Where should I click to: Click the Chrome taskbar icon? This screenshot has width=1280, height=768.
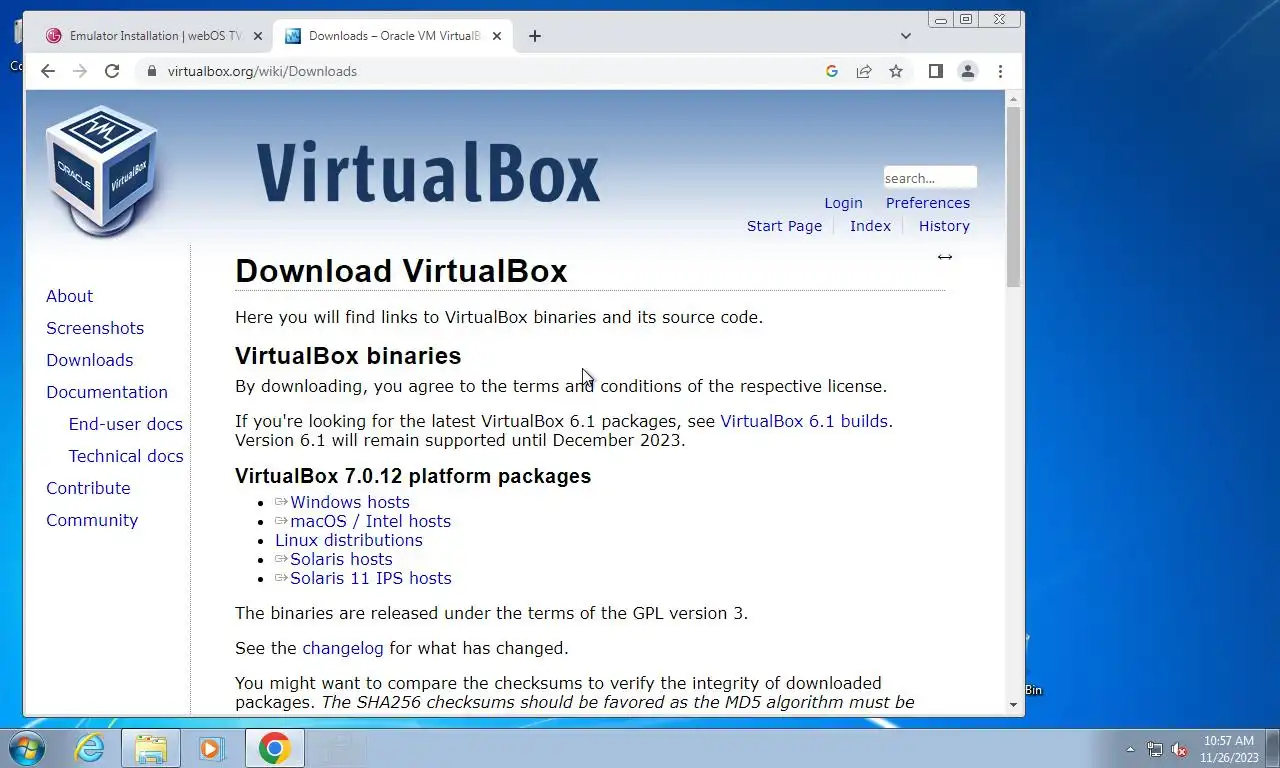point(274,748)
